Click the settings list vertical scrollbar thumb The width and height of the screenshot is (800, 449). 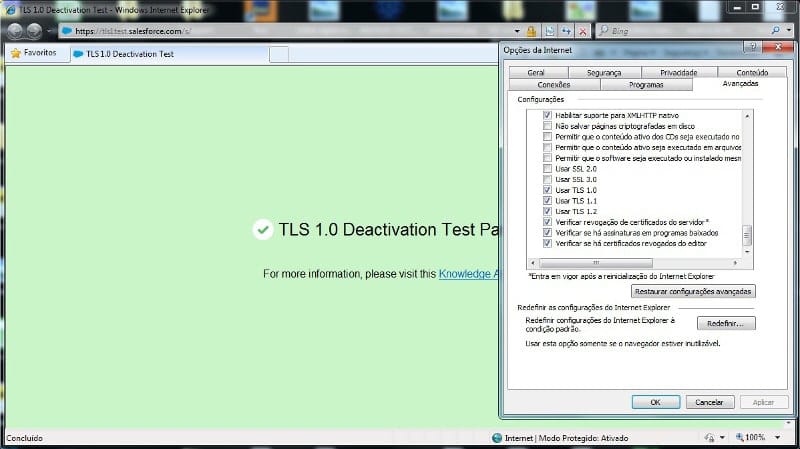[747, 236]
